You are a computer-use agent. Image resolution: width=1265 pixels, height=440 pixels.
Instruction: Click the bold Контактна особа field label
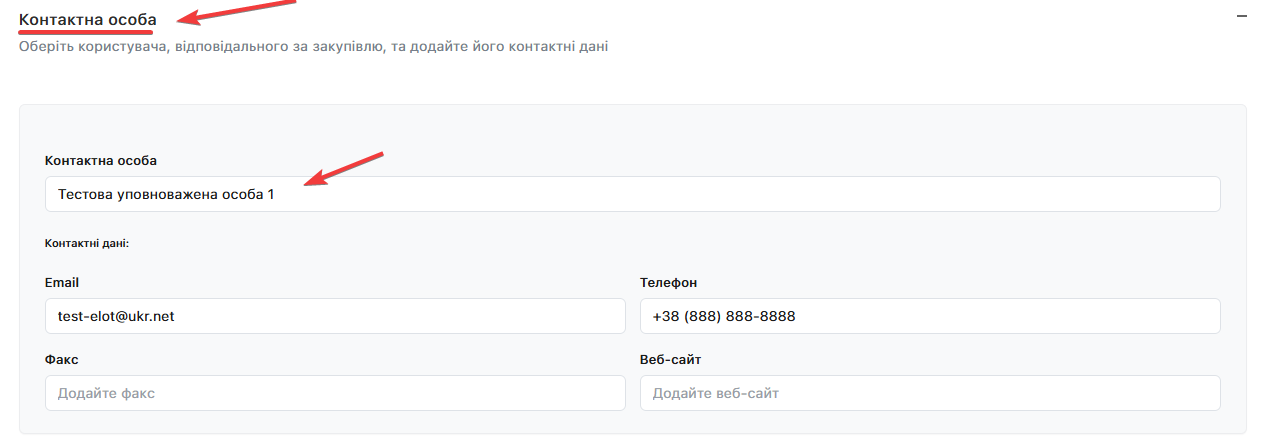coord(101,160)
